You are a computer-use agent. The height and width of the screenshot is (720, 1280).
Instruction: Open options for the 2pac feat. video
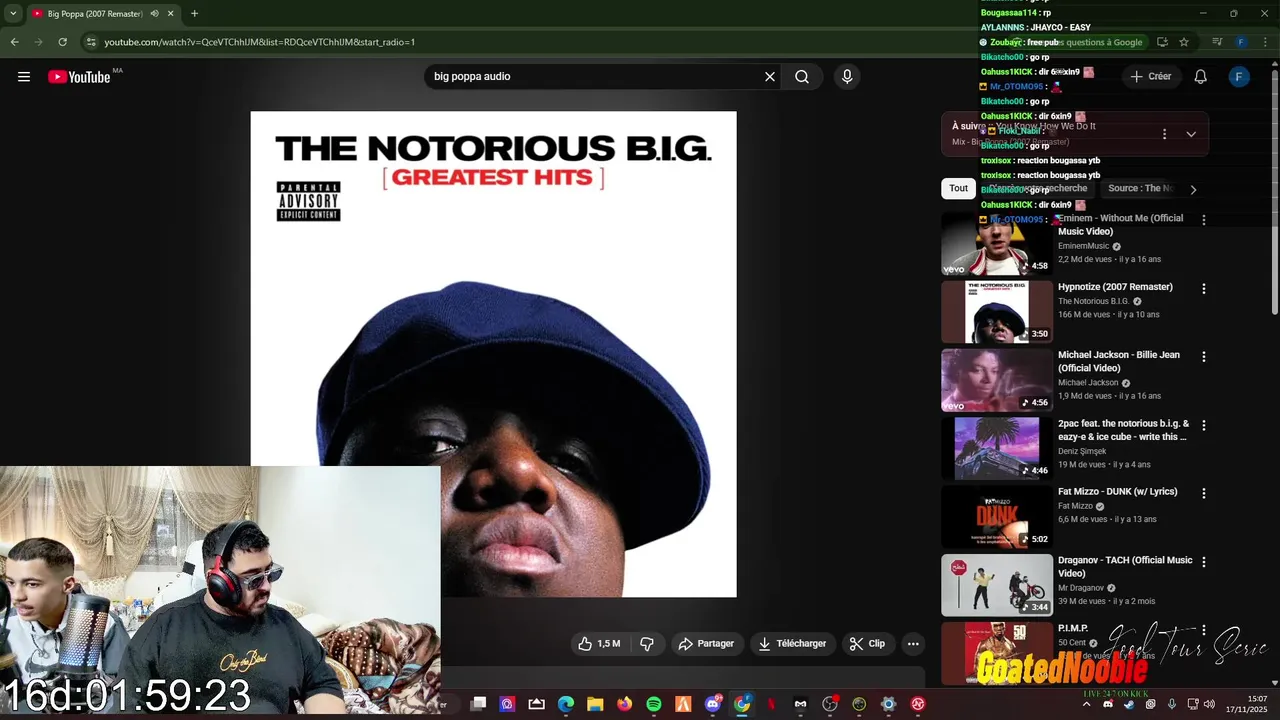coord(1204,426)
